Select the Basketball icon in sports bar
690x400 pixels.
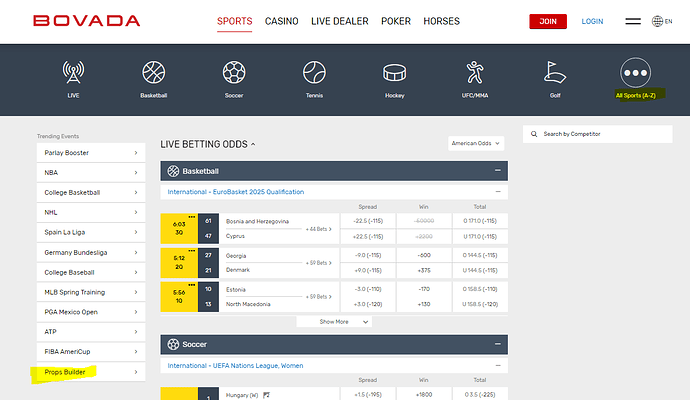pyautogui.click(x=153, y=73)
